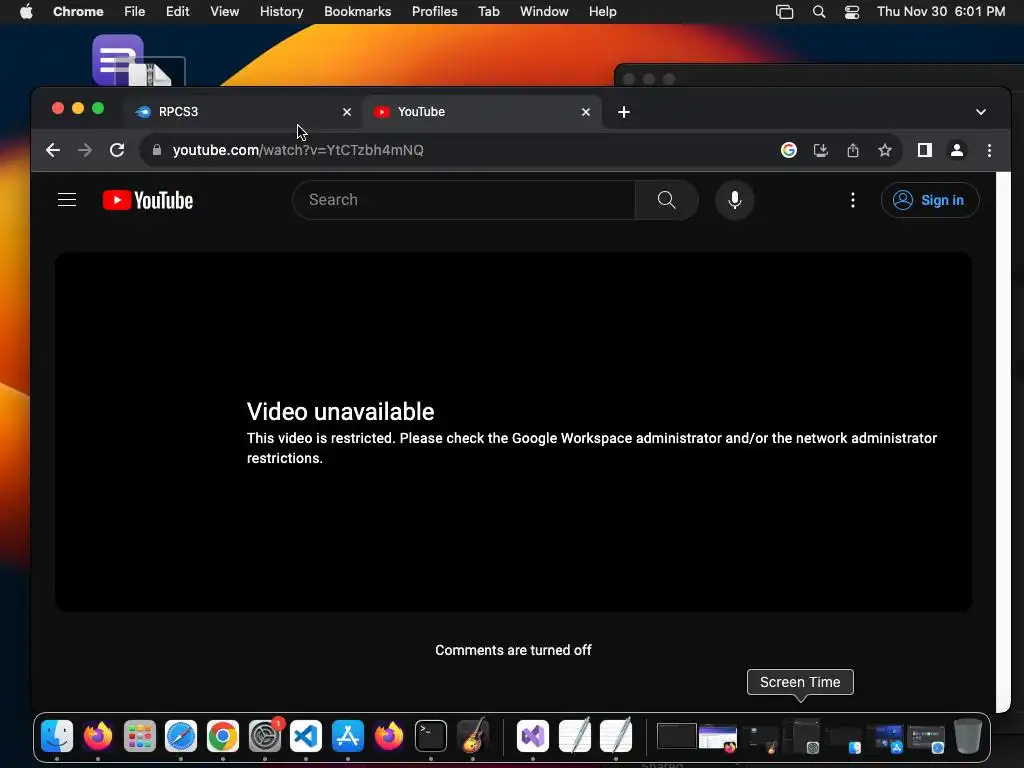This screenshot has height=768, width=1024.
Task: Open the Window menu
Action: pyautogui.click(x=544, y=12)
